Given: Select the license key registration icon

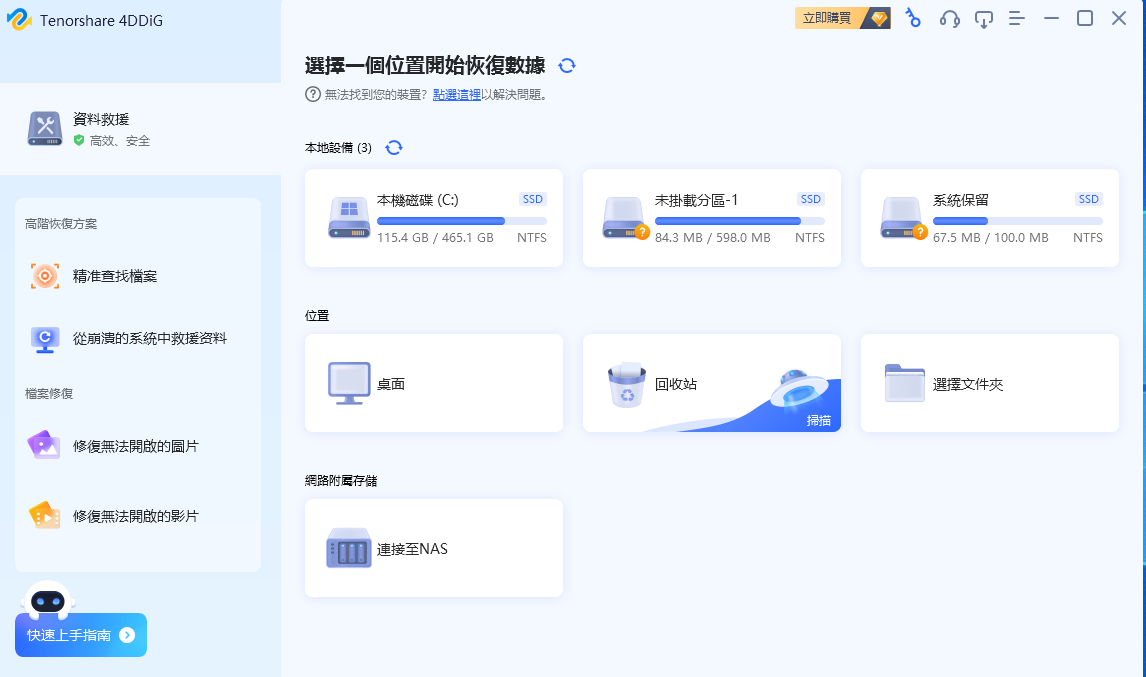Looking at the screenshot, I should (x=913, y=18).
